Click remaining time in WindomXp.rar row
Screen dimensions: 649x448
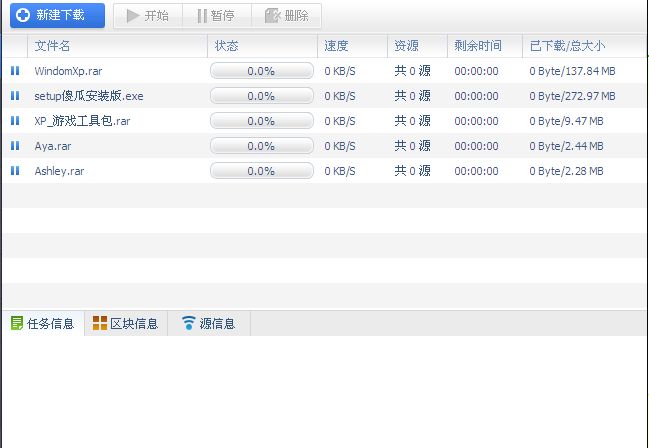476,71
